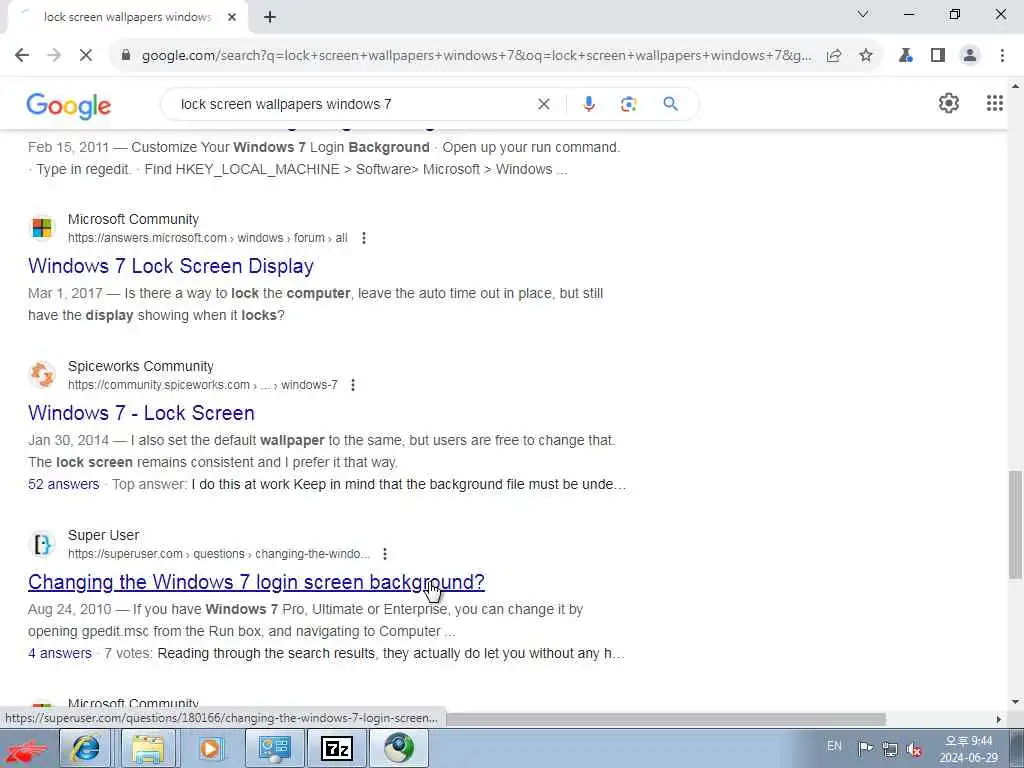Click the network tray icon
Screen dimensions: 1024x768
(889, 749)
